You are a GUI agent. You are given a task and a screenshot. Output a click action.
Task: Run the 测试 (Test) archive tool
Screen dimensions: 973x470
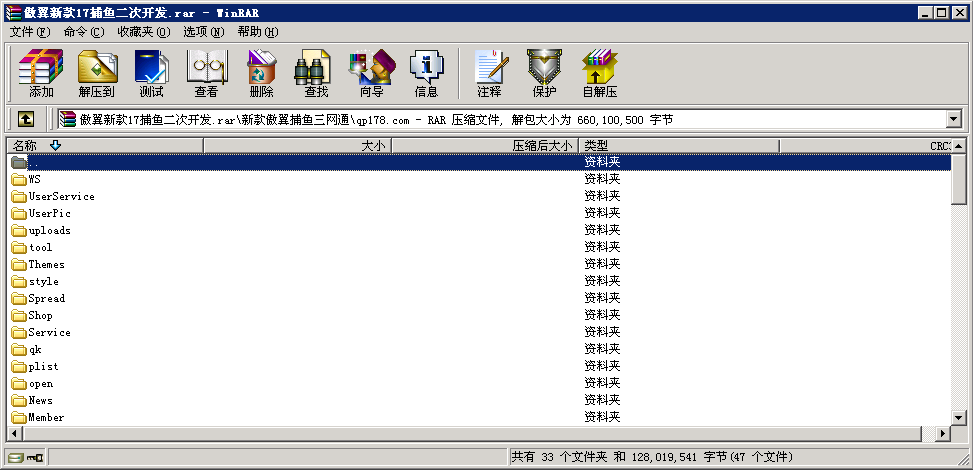(151, 72)
